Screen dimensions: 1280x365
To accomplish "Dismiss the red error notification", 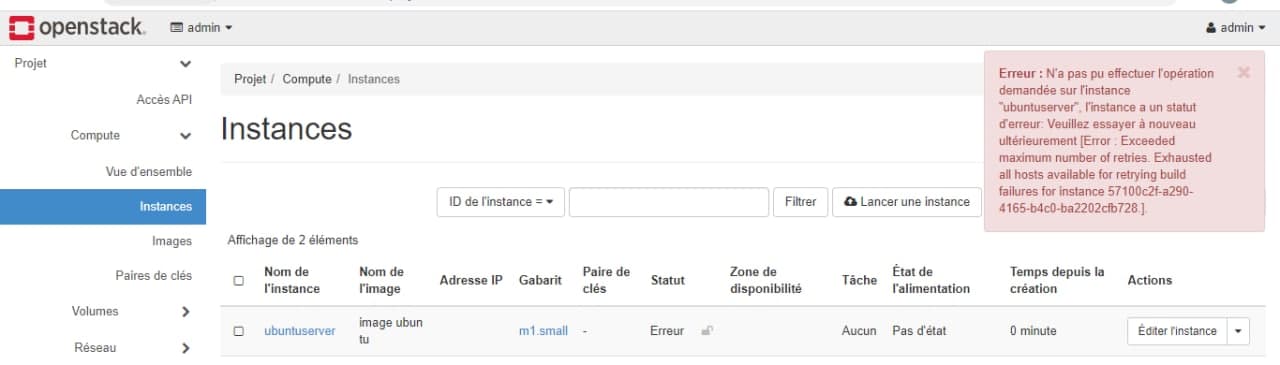I will 1243,72.
